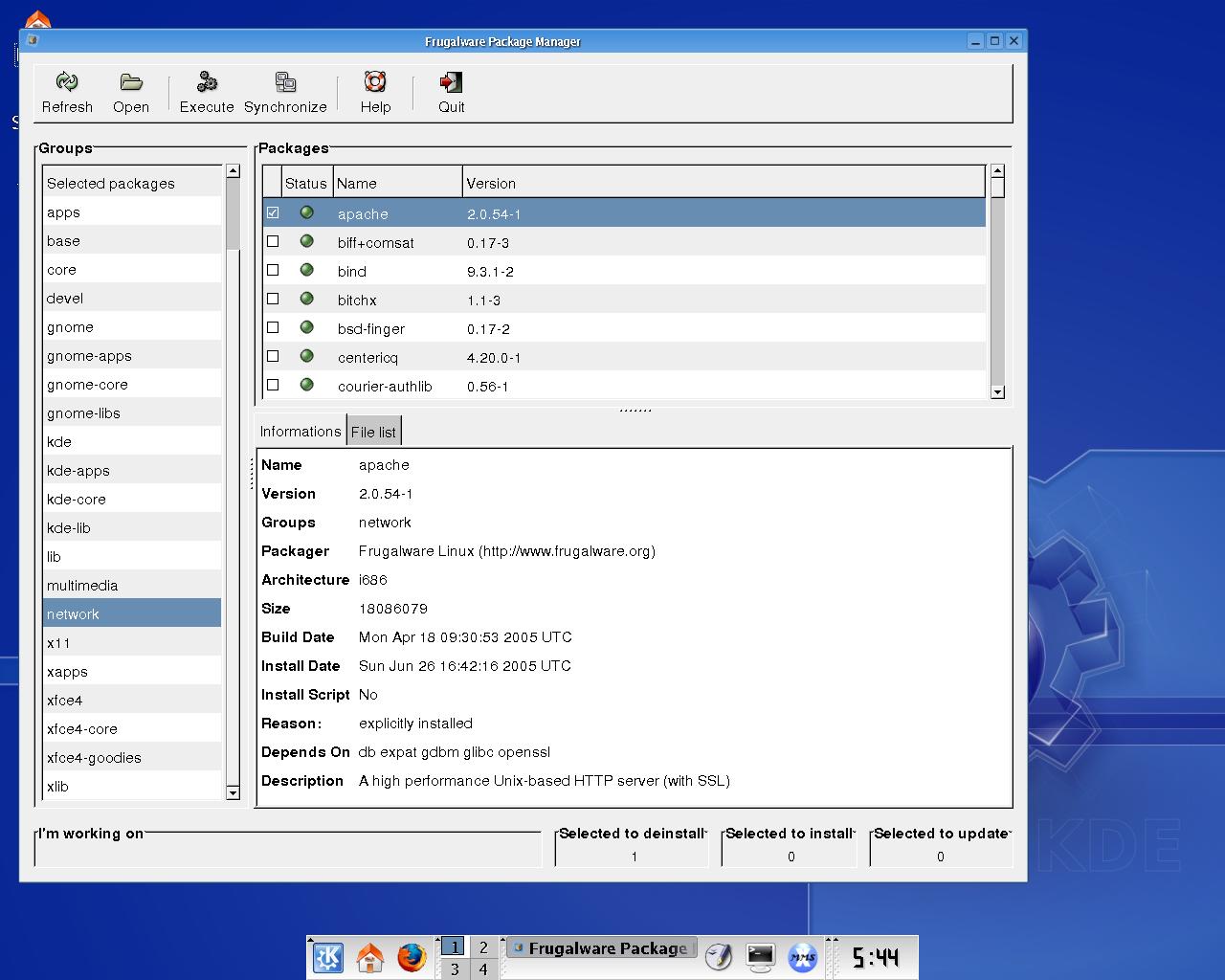Open Help via the lifebuoy icon
Image resolution: width=1225 pixels, height=980 pixels.
375,82
